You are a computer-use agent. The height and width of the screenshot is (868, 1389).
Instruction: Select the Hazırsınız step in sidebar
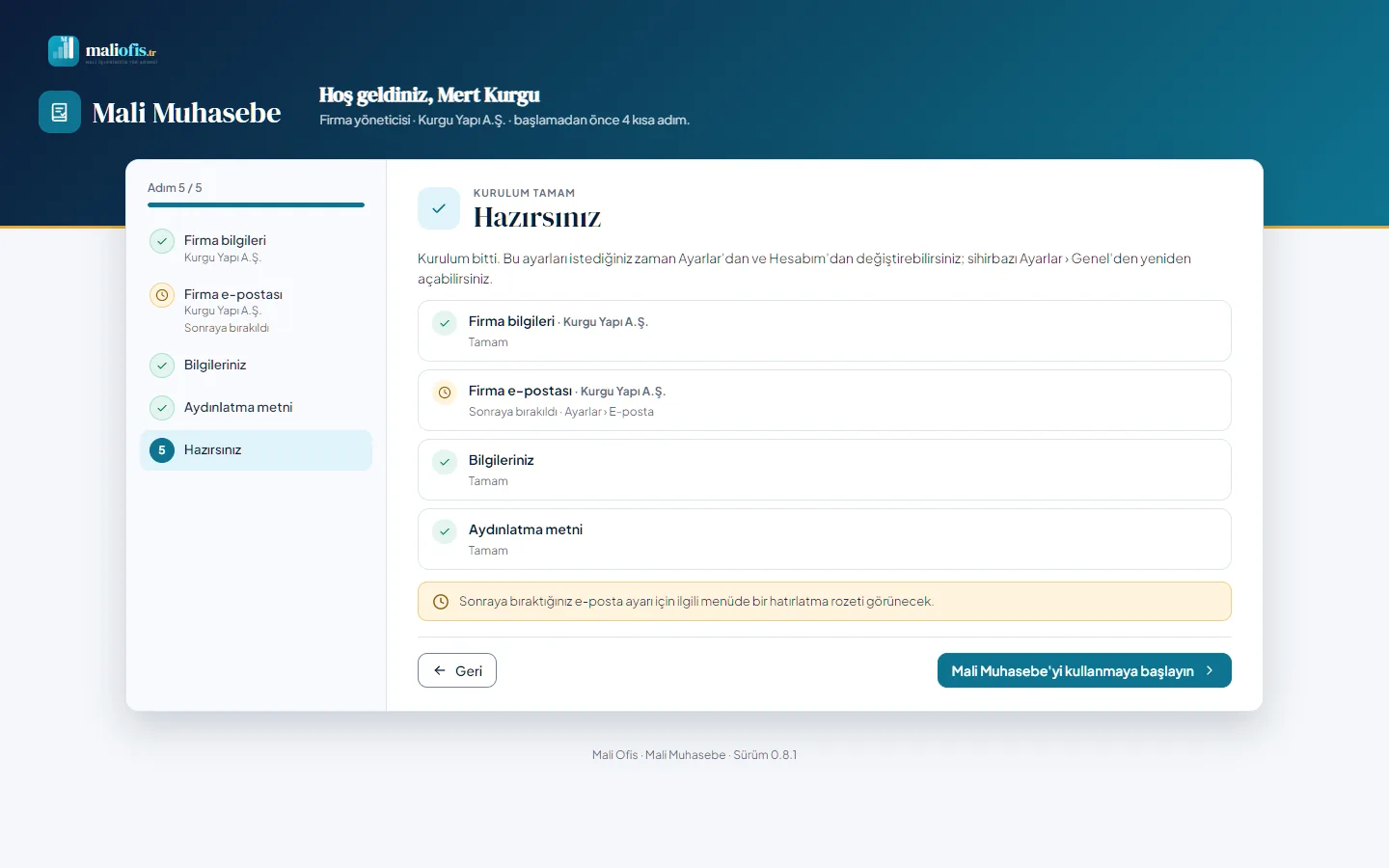(x=256, y=450)
